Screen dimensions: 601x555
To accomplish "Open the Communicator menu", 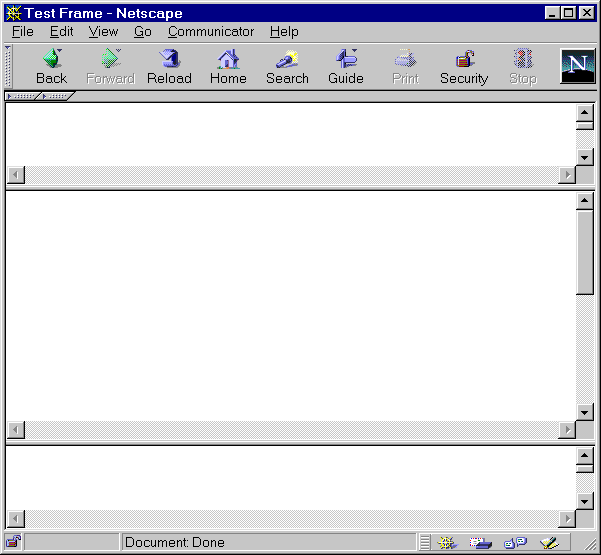I will [211, 31].
